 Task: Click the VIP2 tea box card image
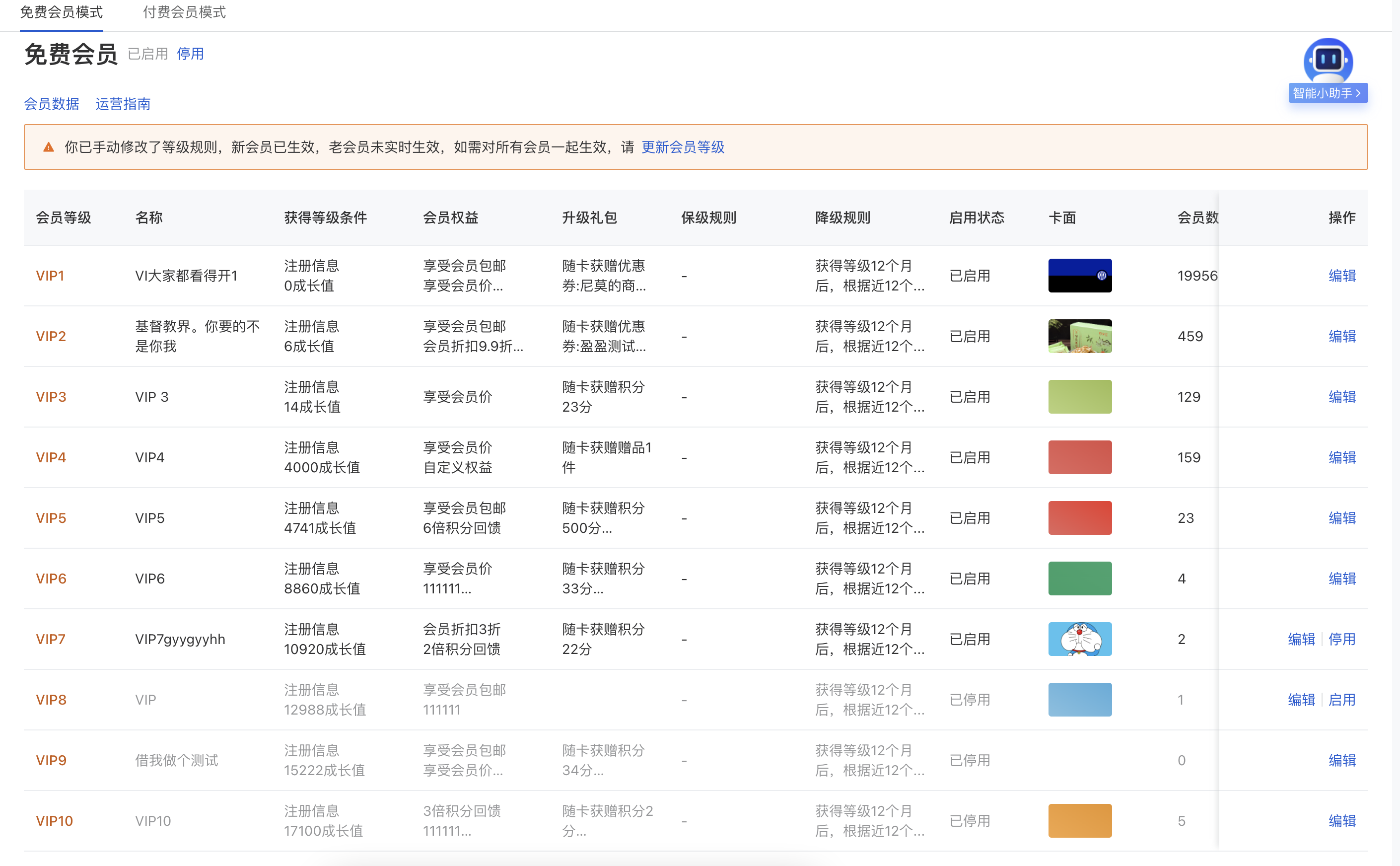point(1079,336)
